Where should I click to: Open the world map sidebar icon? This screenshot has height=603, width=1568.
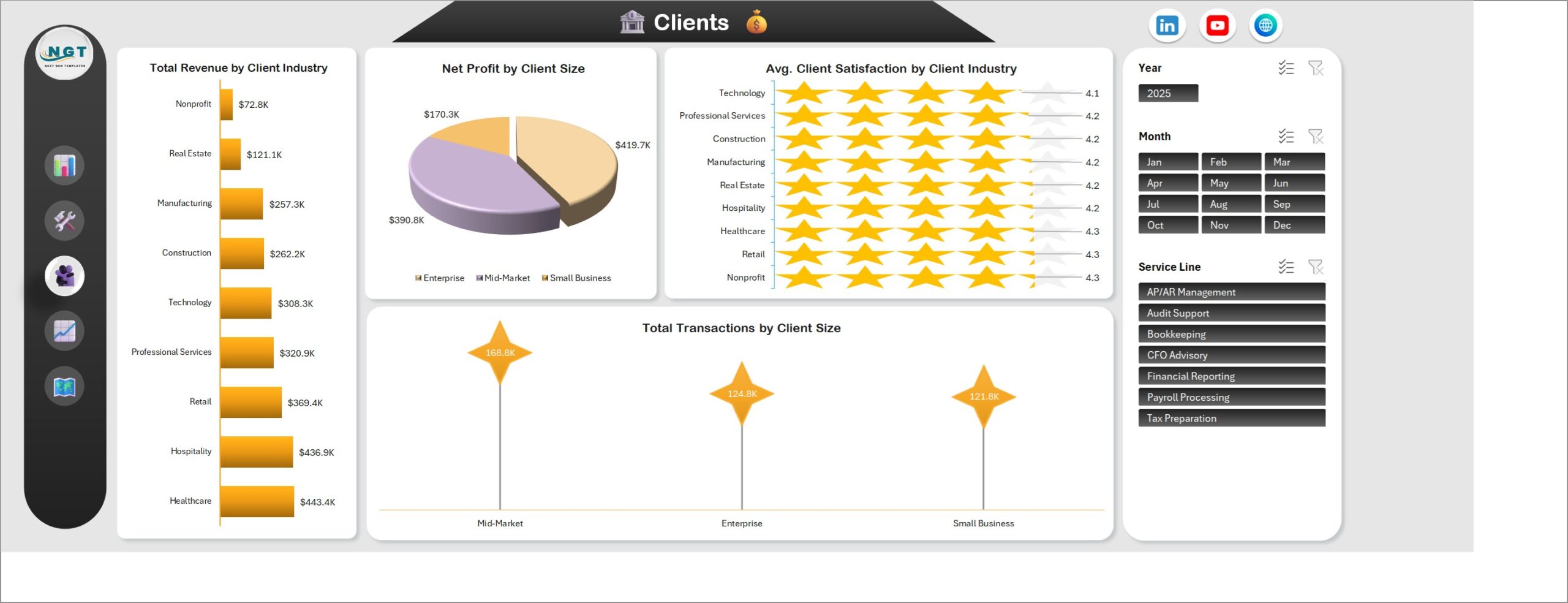[64, 386]
